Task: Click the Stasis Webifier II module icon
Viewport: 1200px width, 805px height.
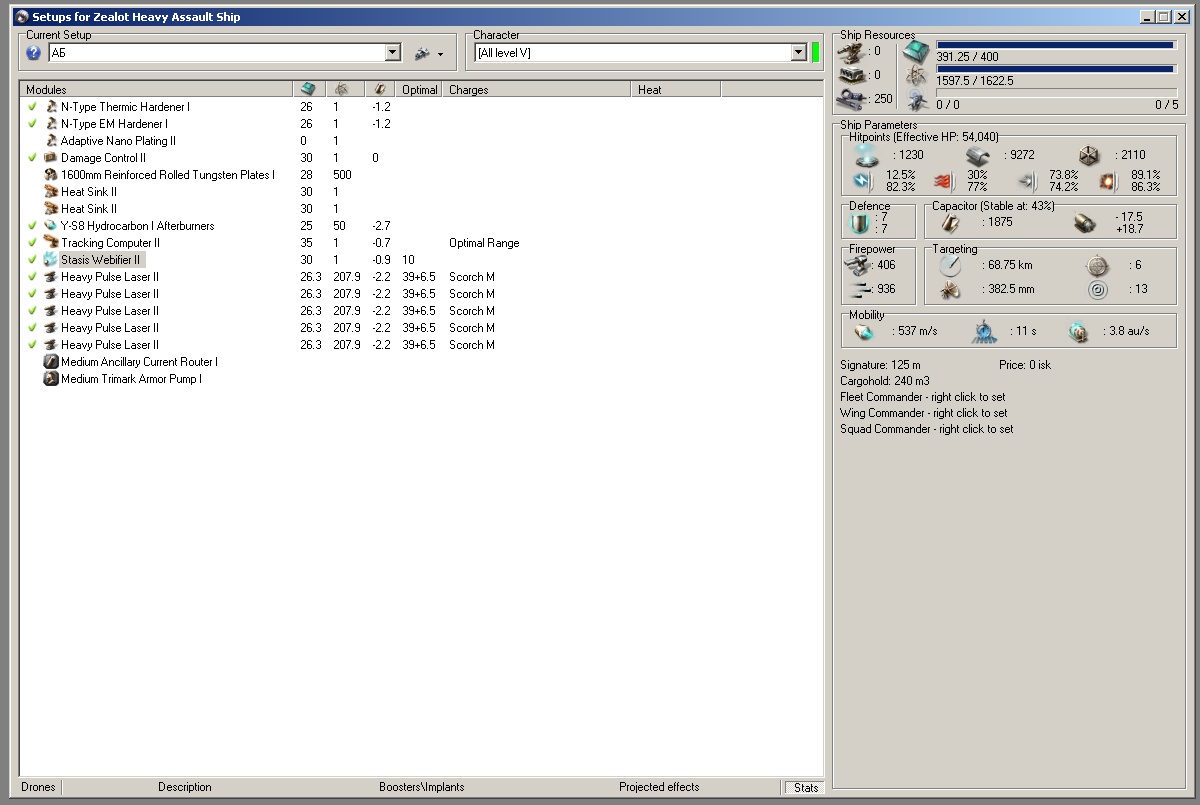Action: point(51,259)
